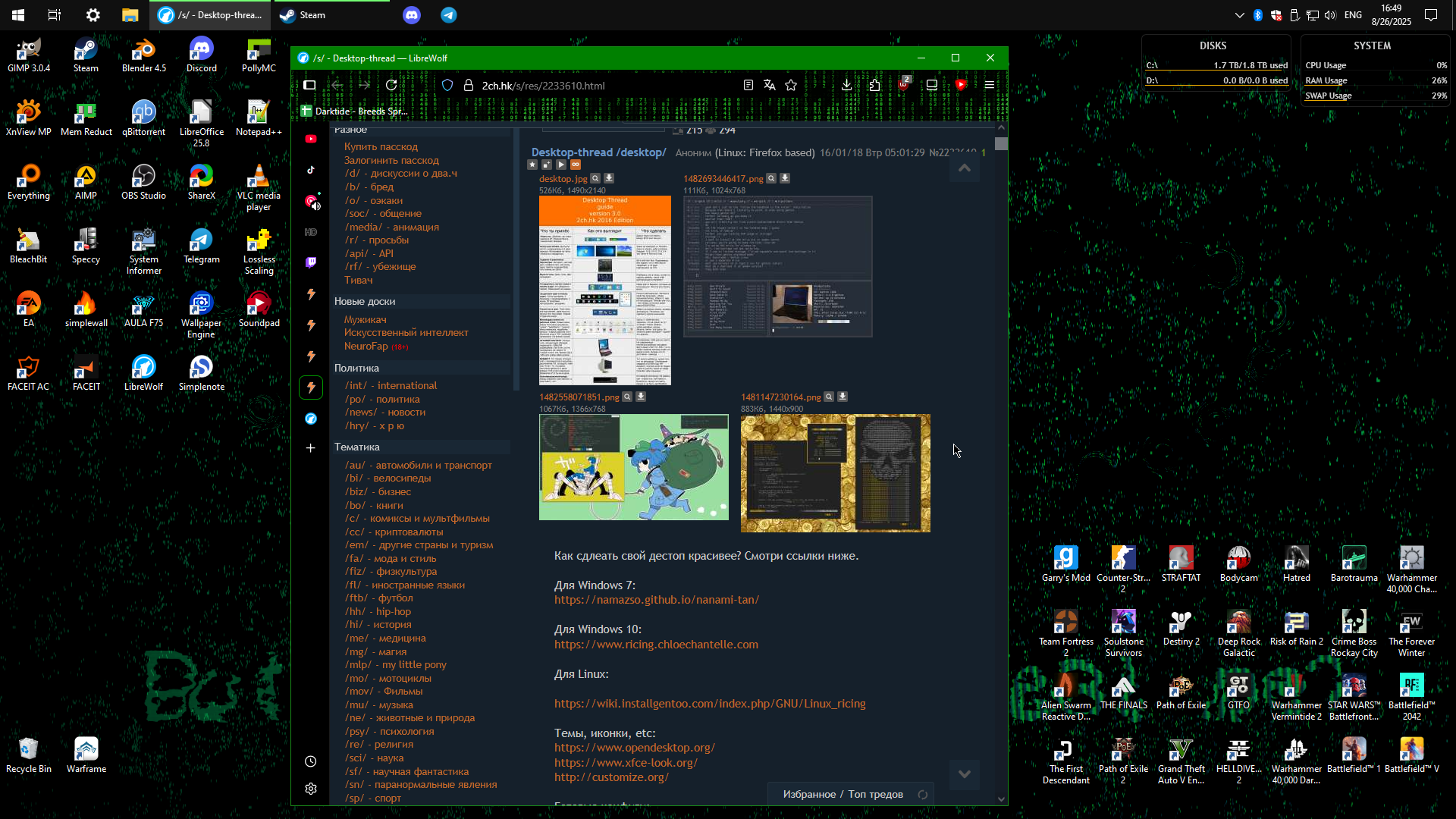
Task: Click the reload page icon
Action: tap(391, 86)
